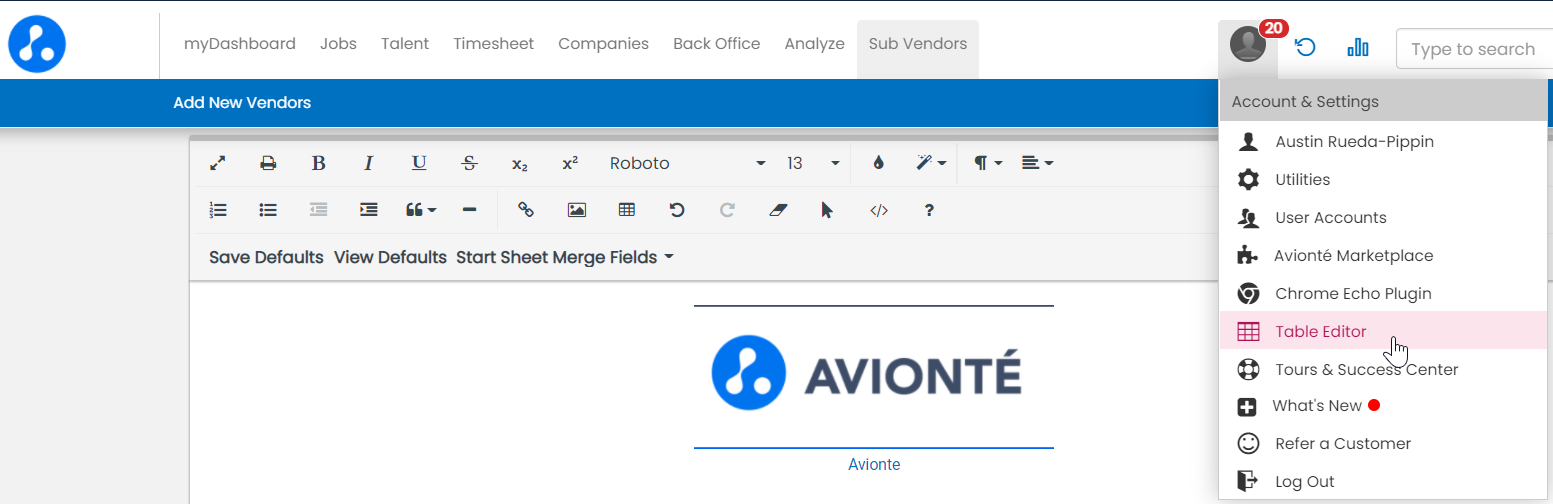The height and width of the screenshot is (504, 1553).
Task: Click the Type to search field
Action: [x=1472, y=49]
